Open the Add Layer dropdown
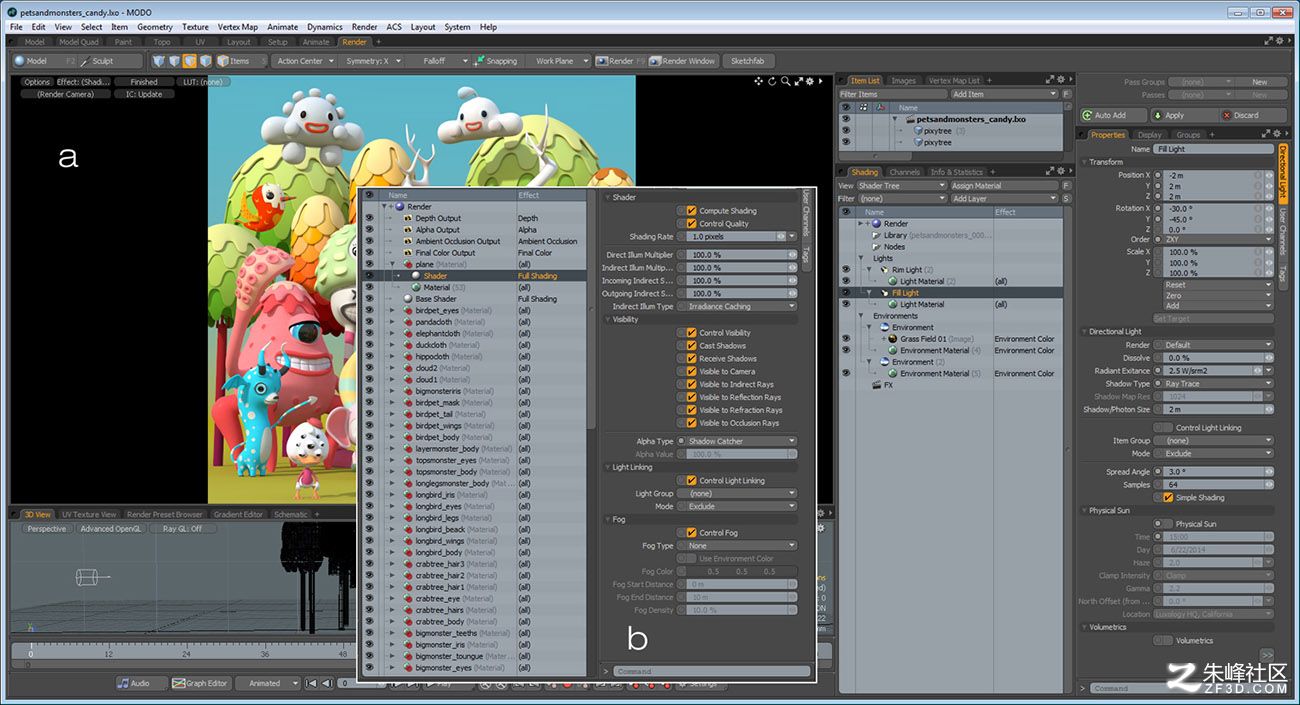This screenshot has width=1300, height=705. click(1004, 198)
